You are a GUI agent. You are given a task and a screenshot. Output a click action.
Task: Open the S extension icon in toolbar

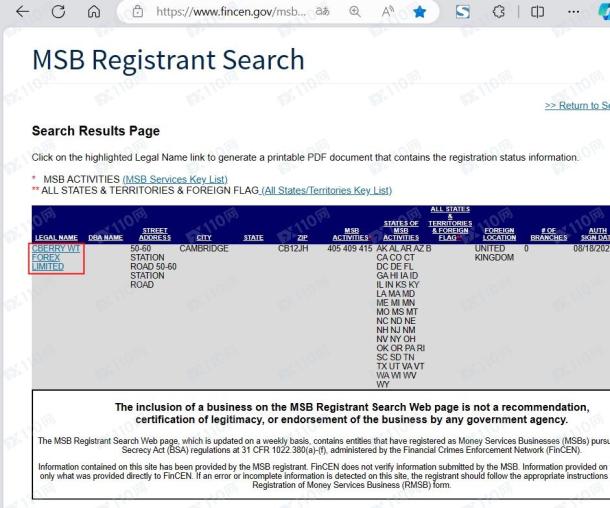[x=463, y=12]
